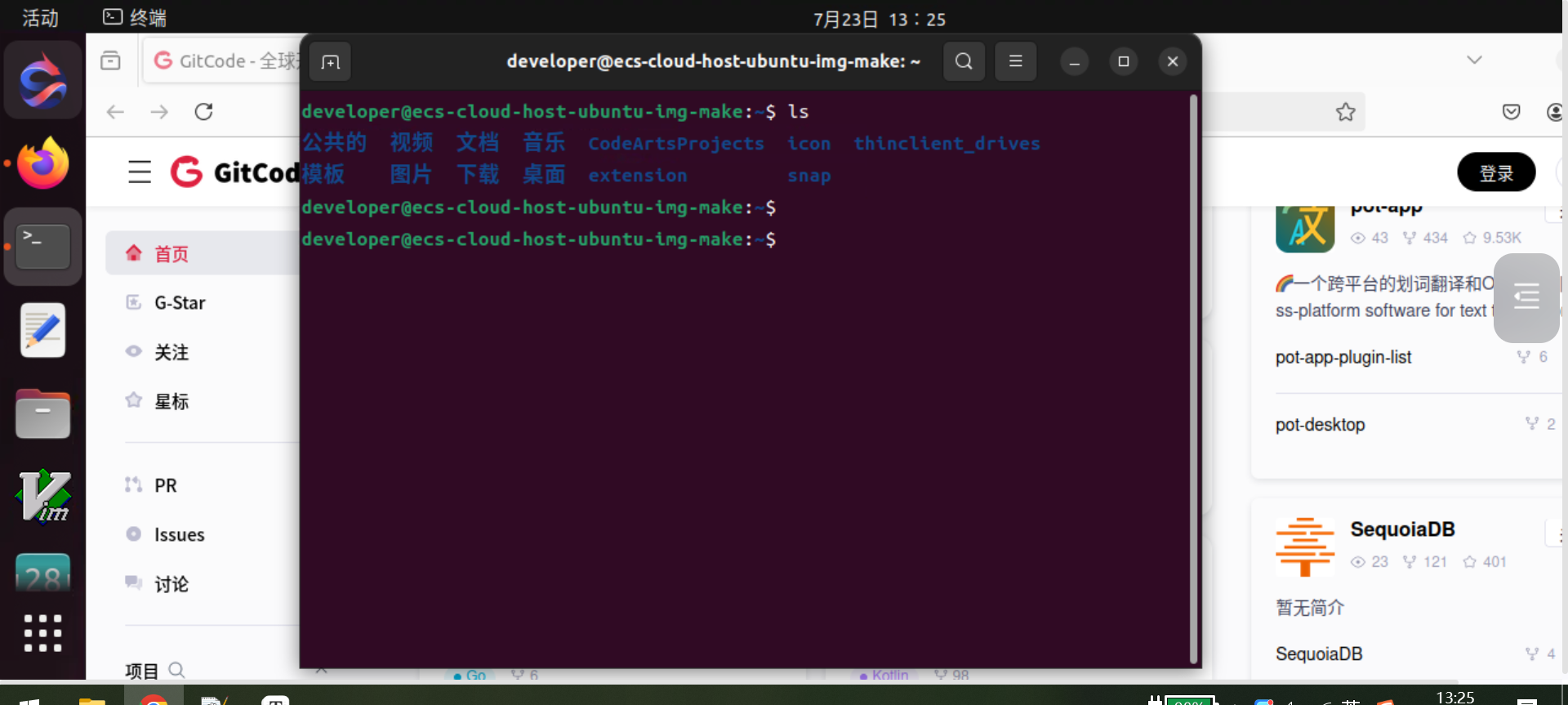Open the terminal hamburger menu
Screen dimensions: 1568x705
[1015, 62]
